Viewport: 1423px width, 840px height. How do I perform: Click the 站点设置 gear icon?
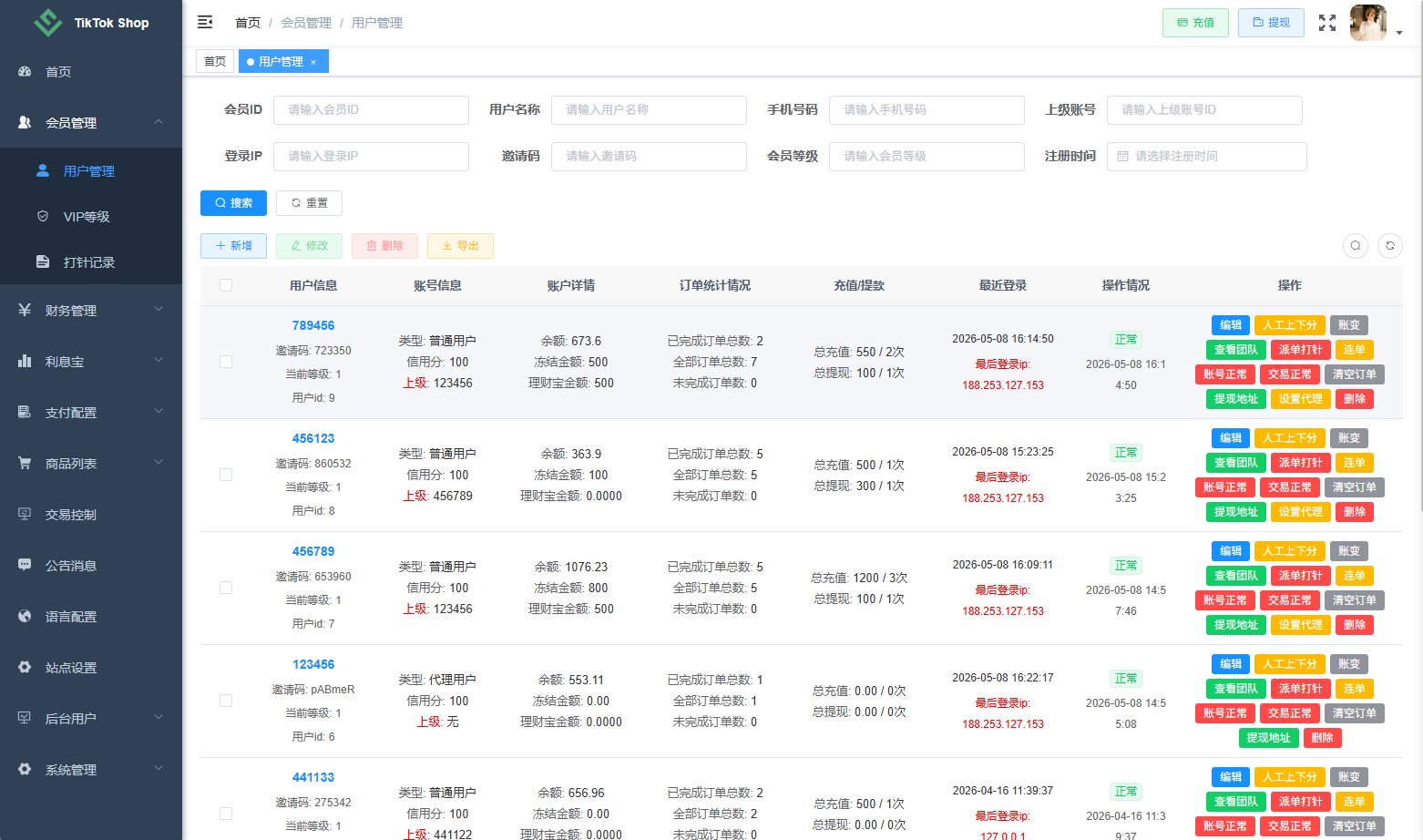coord(25,667)
